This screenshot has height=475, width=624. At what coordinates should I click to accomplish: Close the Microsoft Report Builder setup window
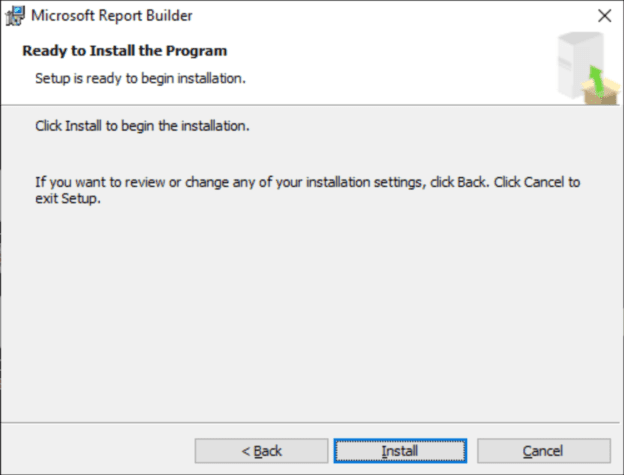pyautogui.click(x=603, y=16)
